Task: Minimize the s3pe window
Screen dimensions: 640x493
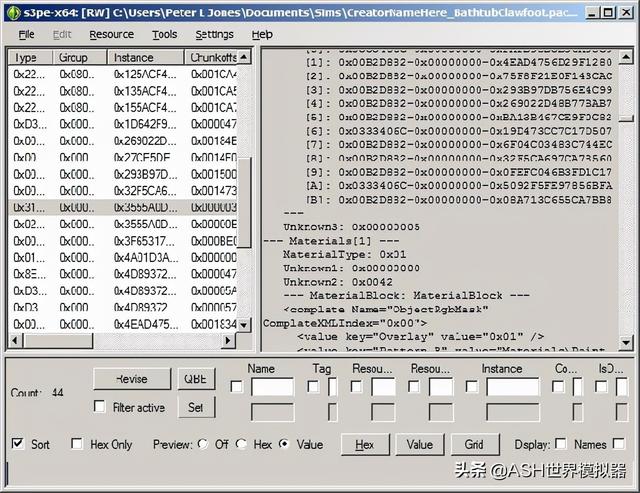Action: coord(591,13)
